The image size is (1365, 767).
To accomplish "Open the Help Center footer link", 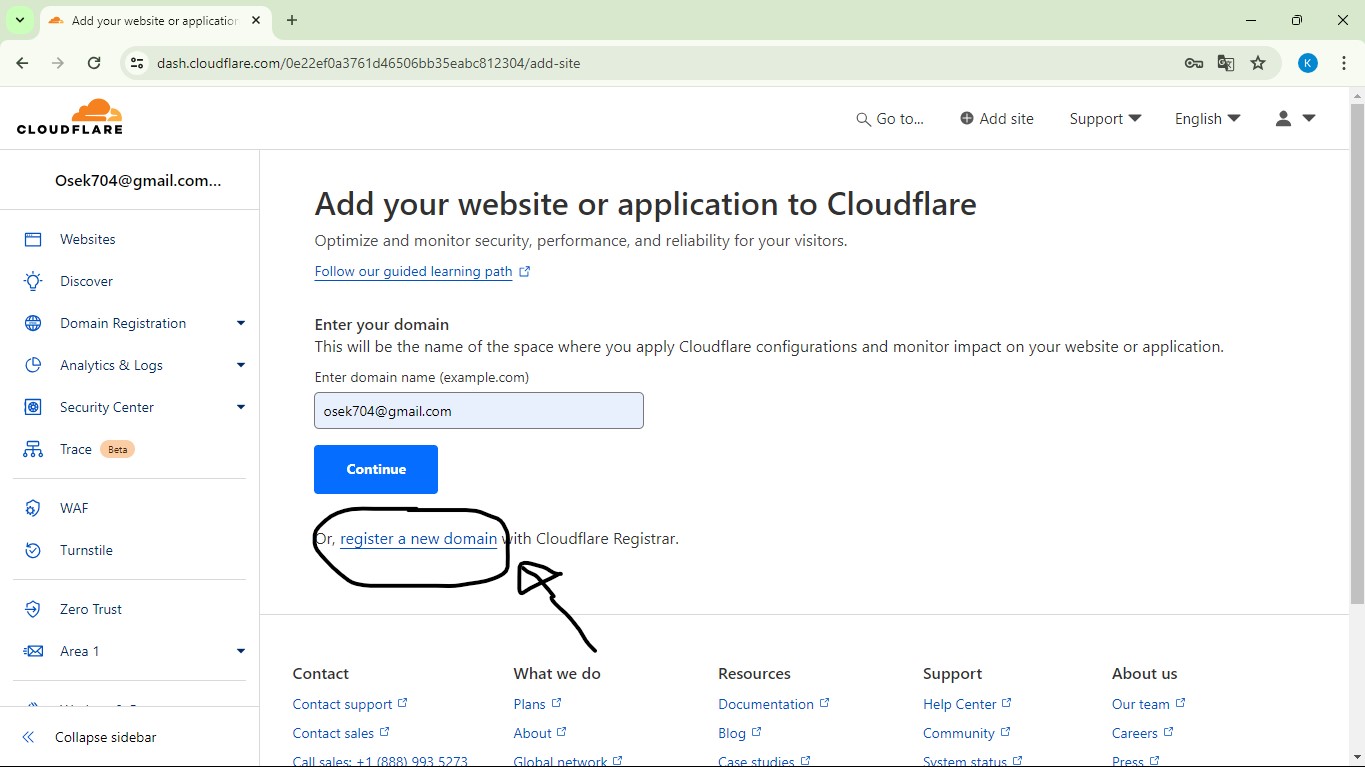I will tap(967, 704).
